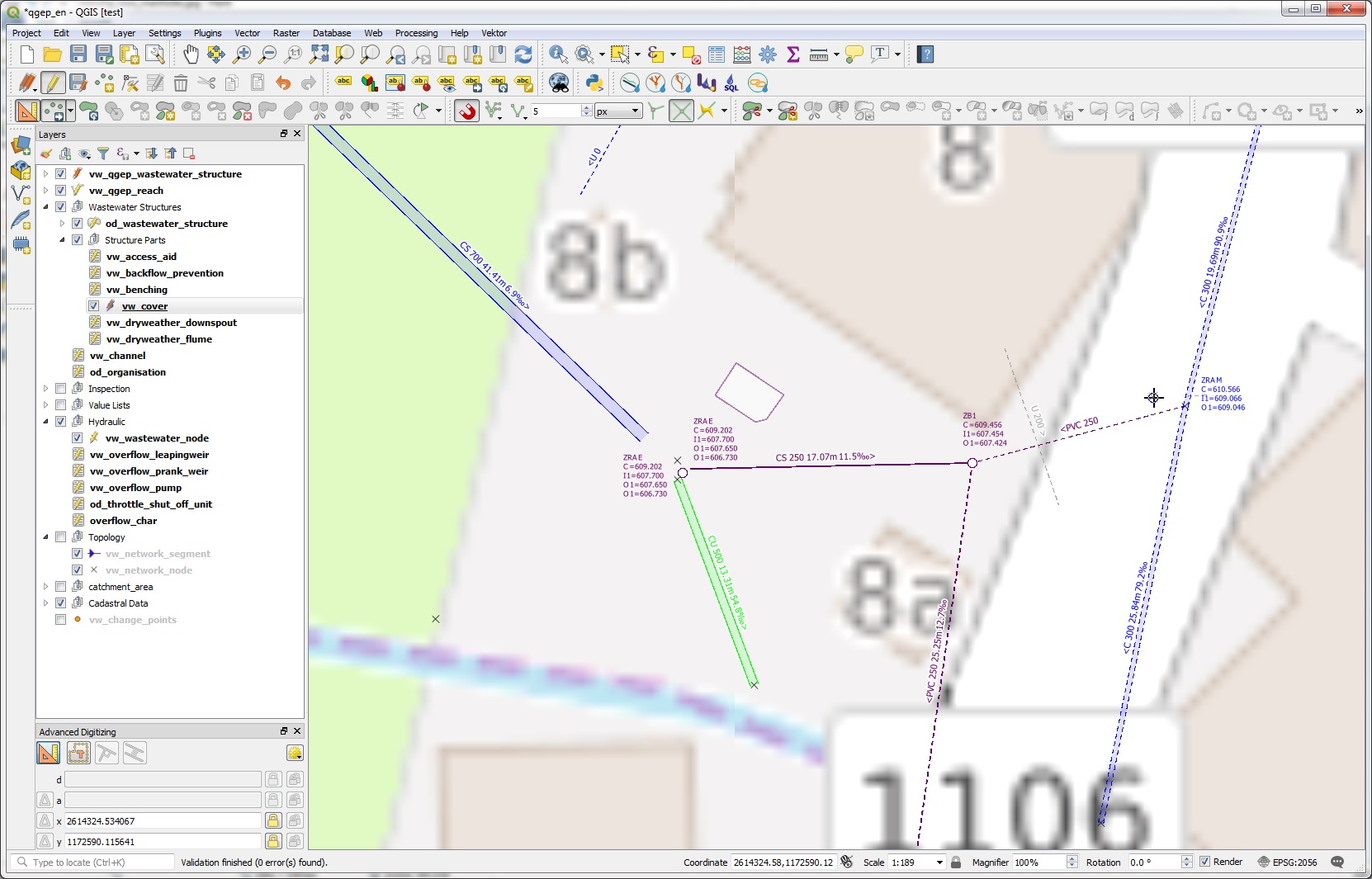Toggle visibility of vw_qgep_reach layer
The height and width of the screenshot is (879, 1372).
(x=60, y=191)
